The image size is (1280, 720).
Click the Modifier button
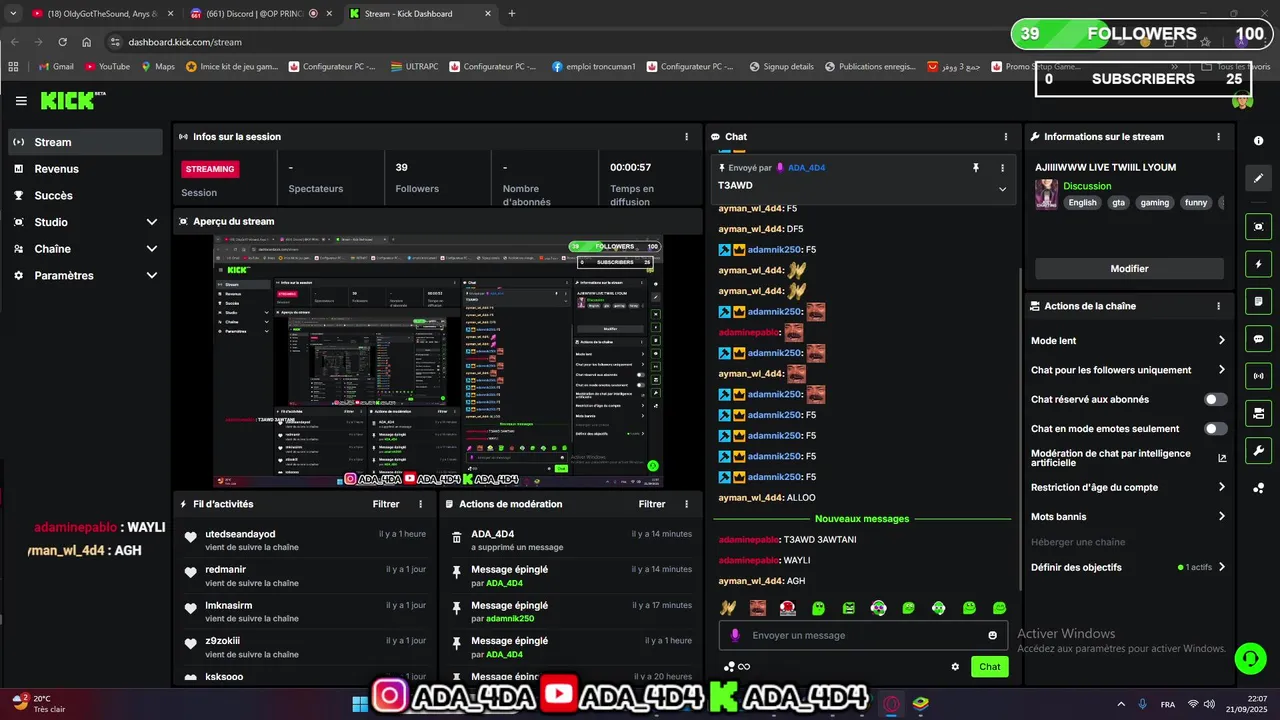[1129, 269]
